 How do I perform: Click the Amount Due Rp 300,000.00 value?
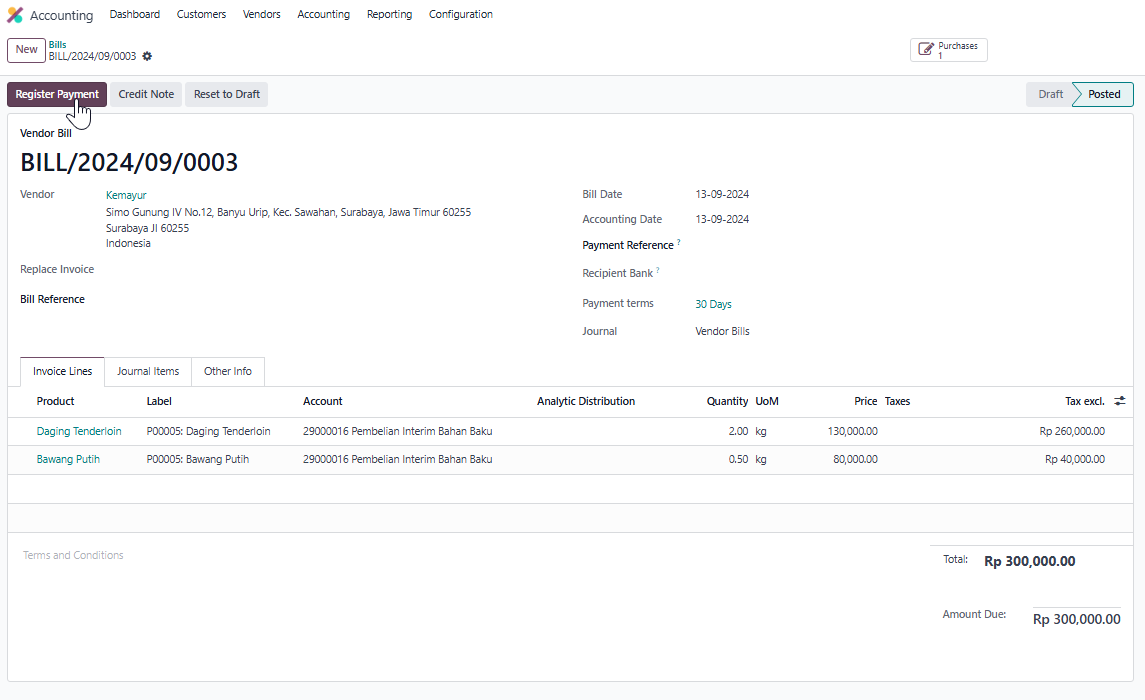pyautogui.click(x=1076, y=619)
